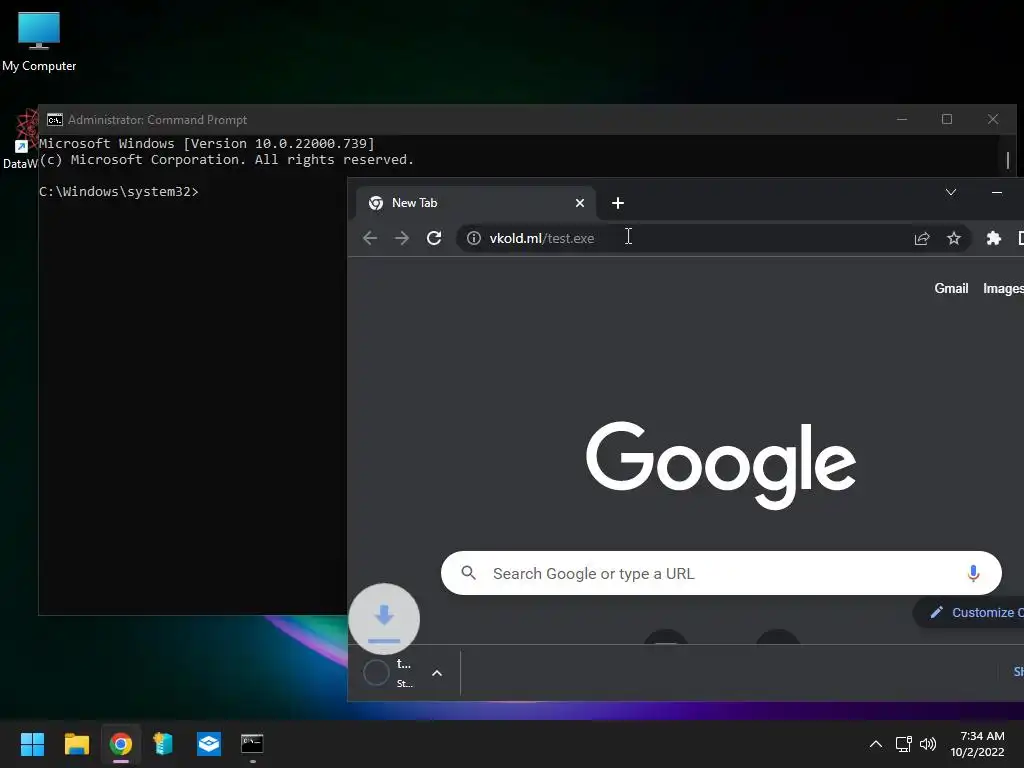
Task: Expand download item options chevron
Action: point(437,673)
